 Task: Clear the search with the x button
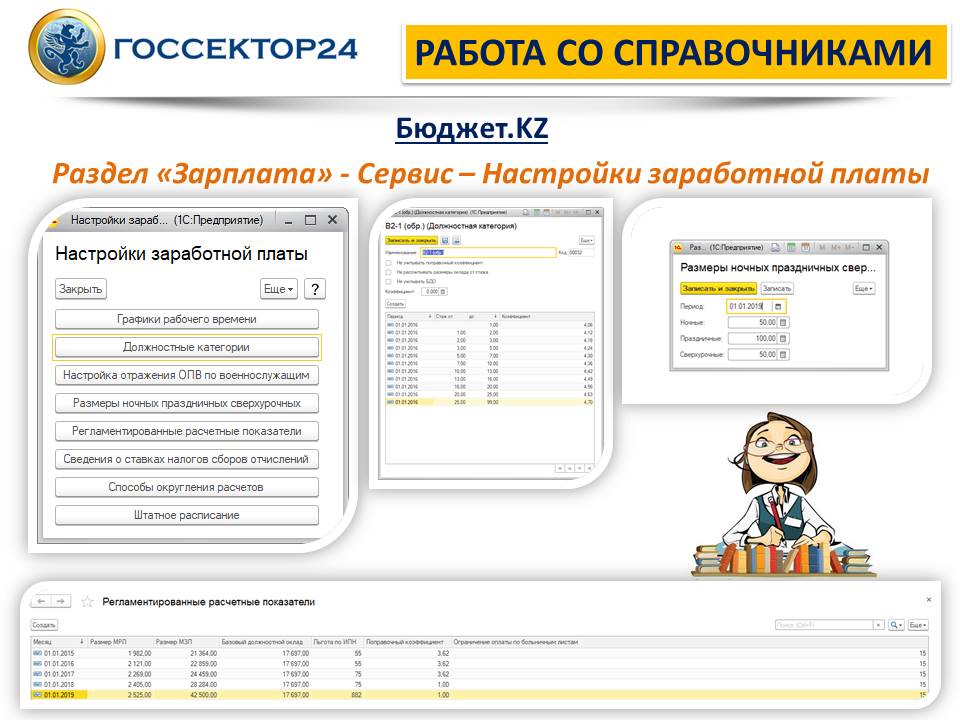(x=879, y=625)
